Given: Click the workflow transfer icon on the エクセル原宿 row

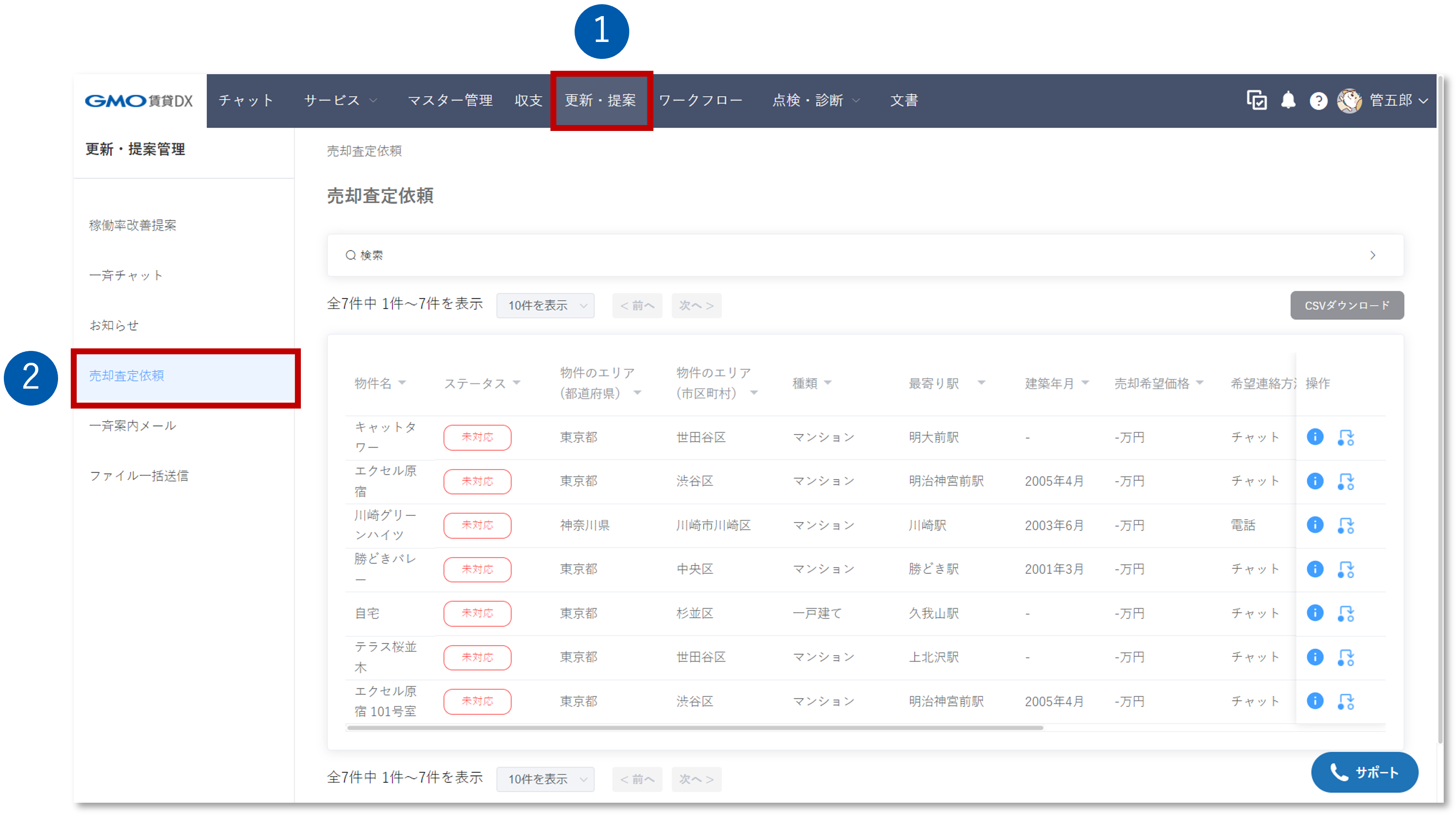Looking at the screenshot, I should (1346, 481).
